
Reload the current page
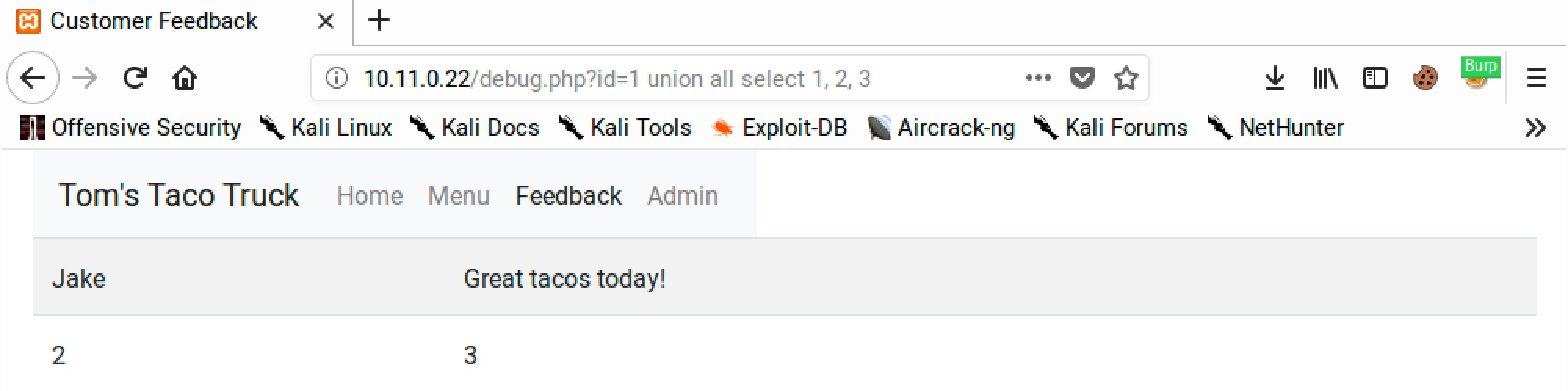coord(135,78)
